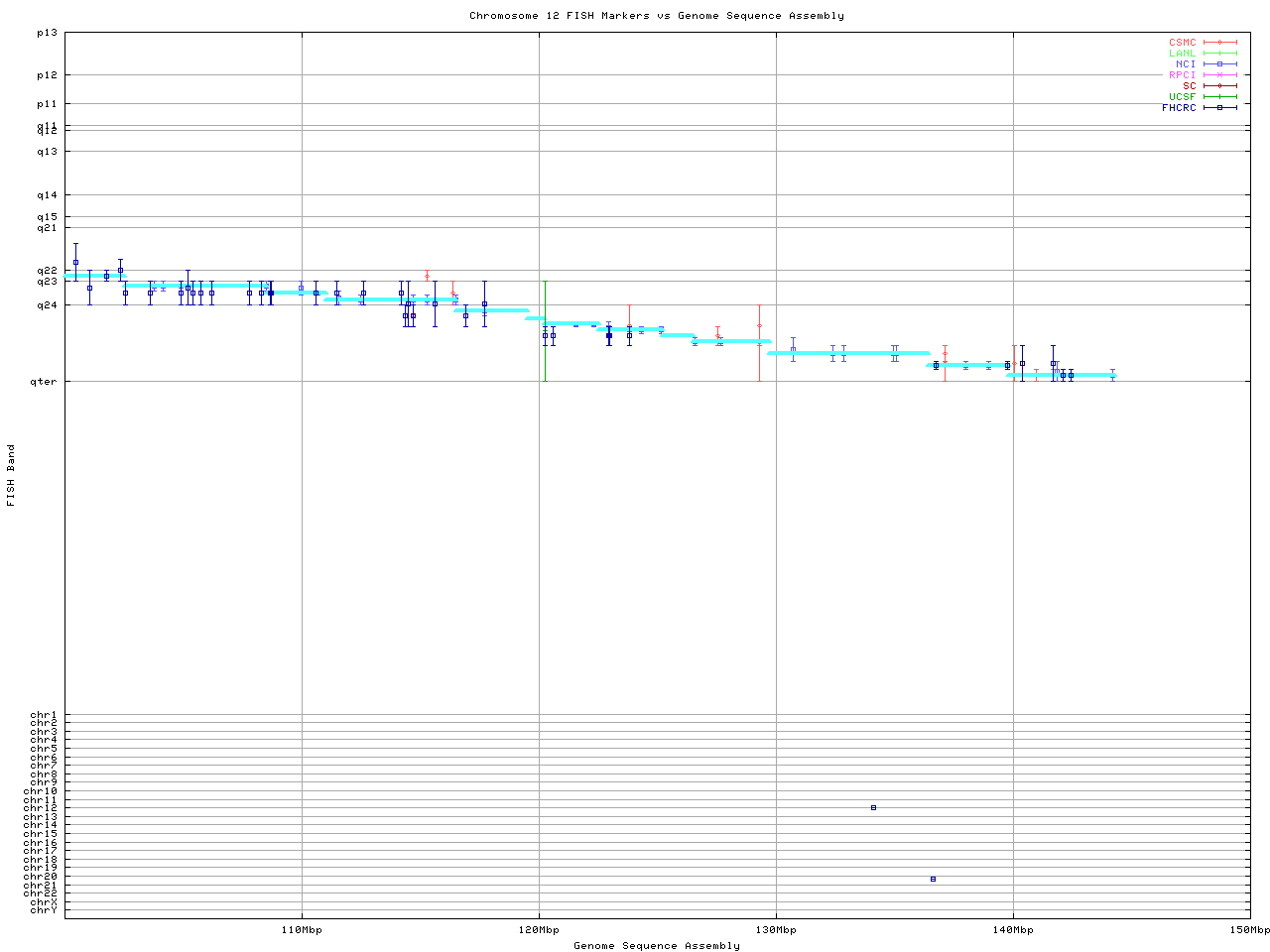Click the 110Mbp x-axis tick label
This screenshot has height=952, width=1270.
point(302,930)
